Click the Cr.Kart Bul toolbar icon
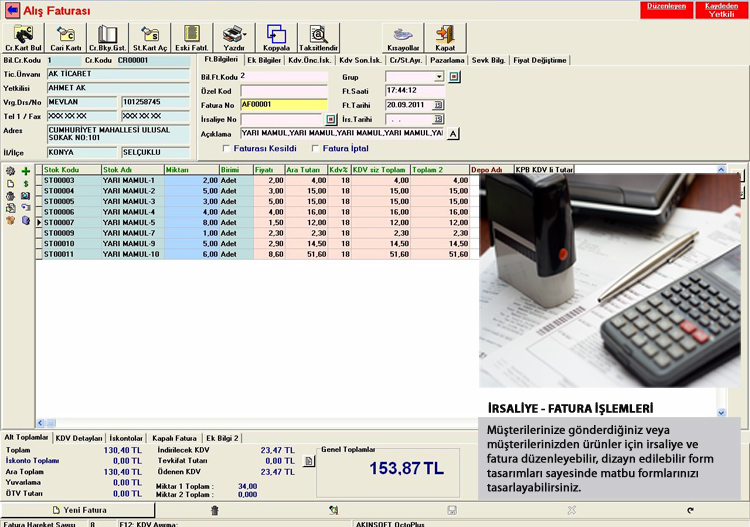This screenshot has width=750, height=527. [23, 37]
